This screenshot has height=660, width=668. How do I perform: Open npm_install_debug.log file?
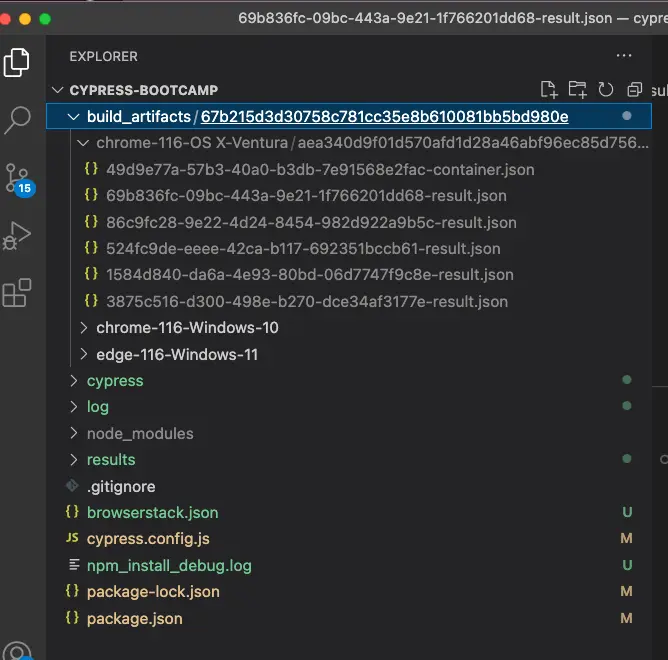click(x=169, y=566)
